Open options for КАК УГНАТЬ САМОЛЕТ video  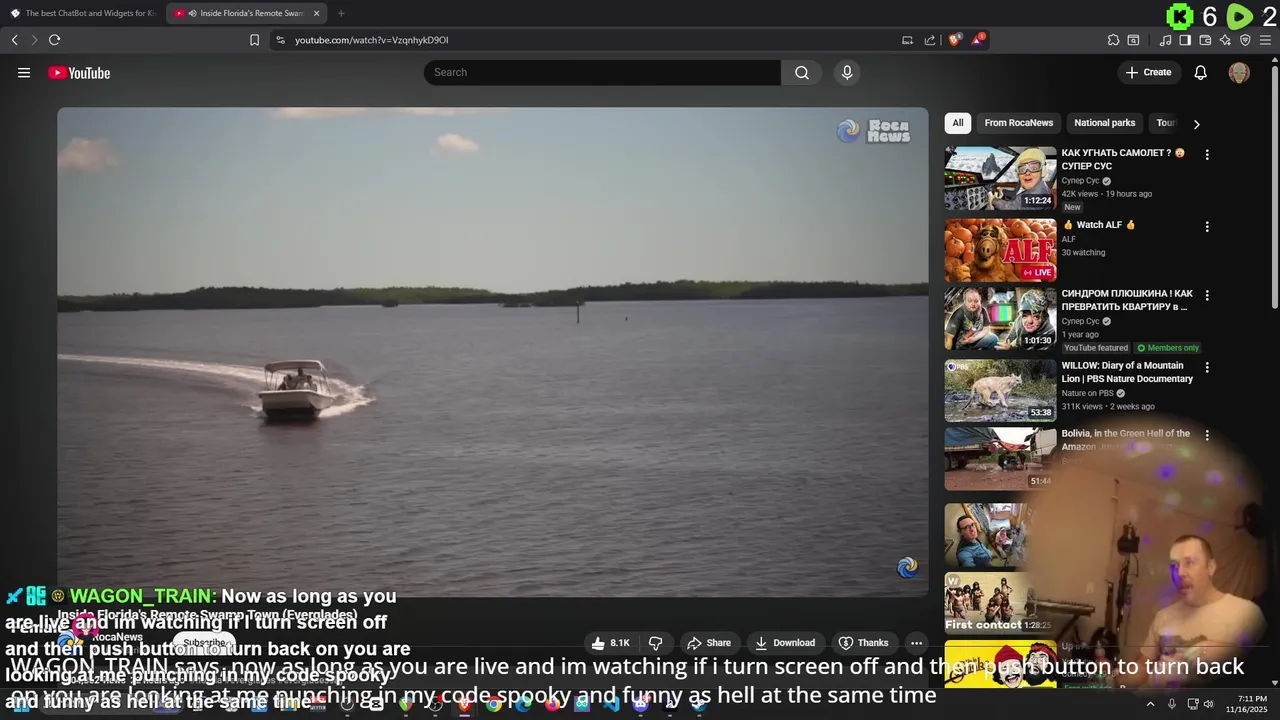pos(1207,155)
